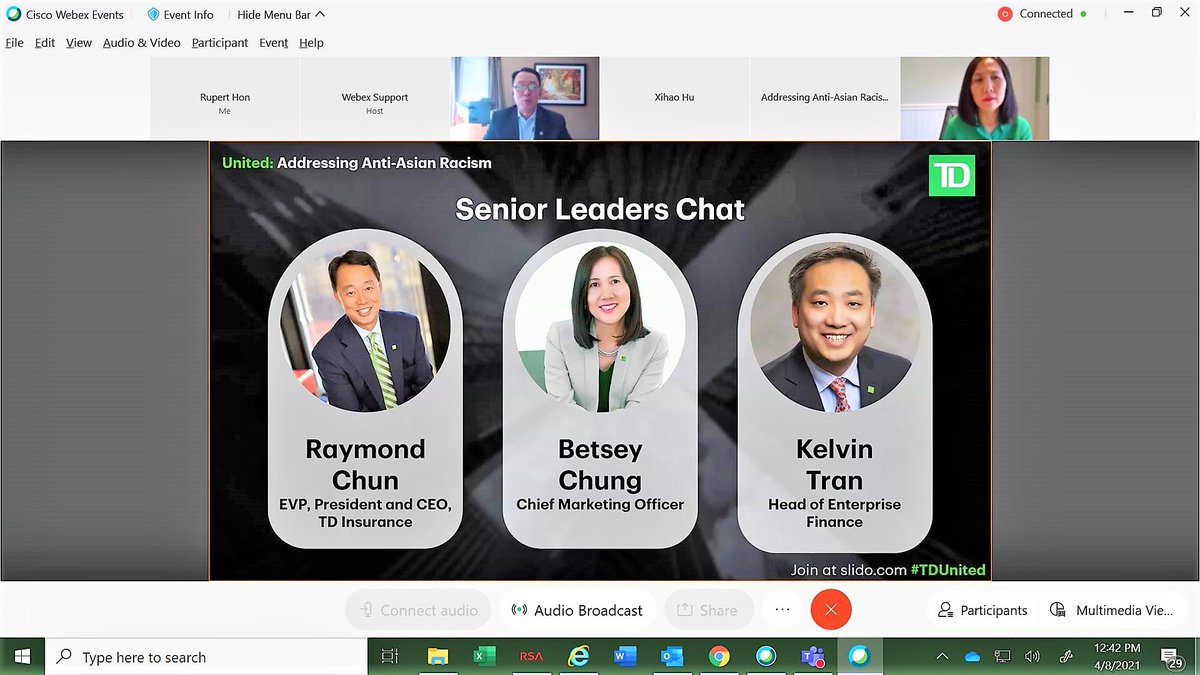The height and width of the screenshot is (675, 1200).
Task: Click pen input tray icon
Action: point(1067,657)
